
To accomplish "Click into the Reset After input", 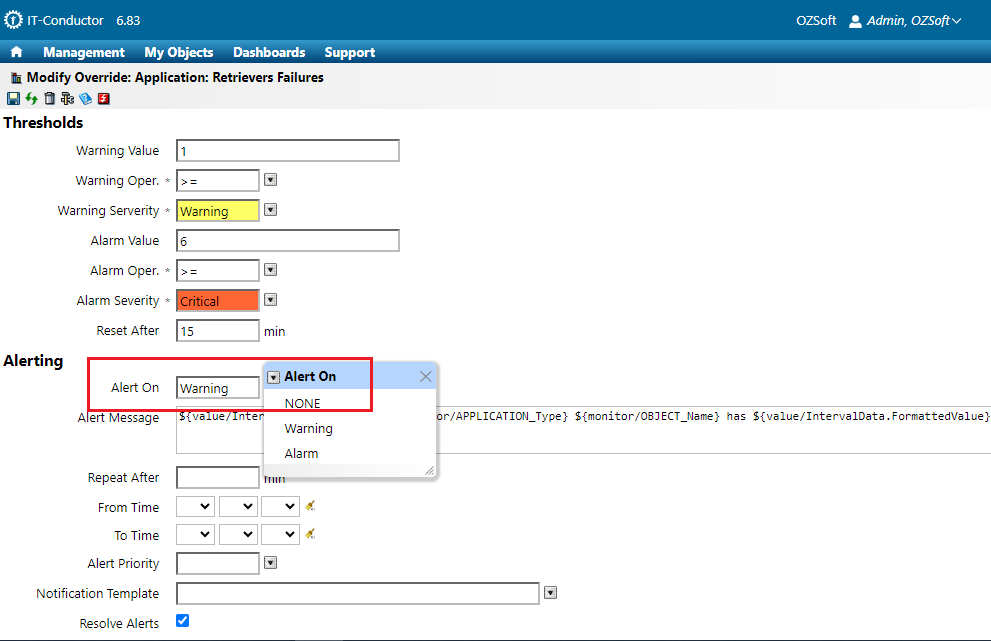I will (217, 331).
